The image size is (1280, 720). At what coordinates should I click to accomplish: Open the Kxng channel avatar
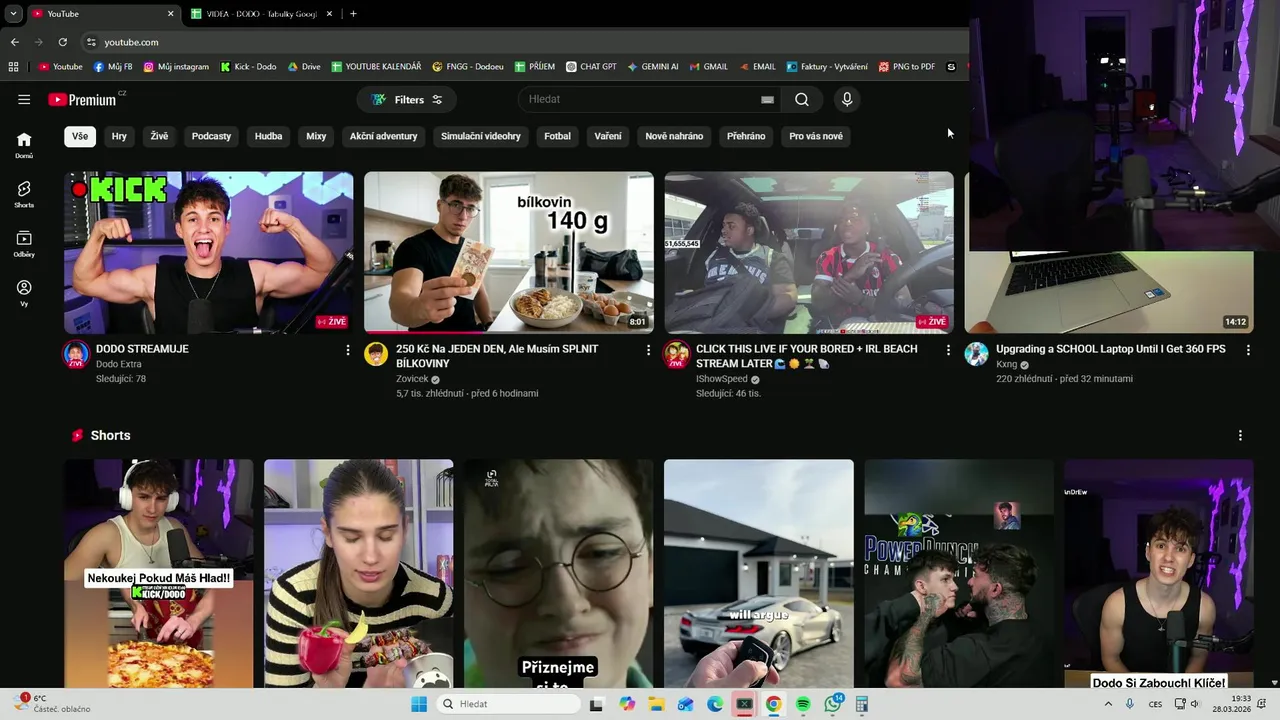coord(976,354)
